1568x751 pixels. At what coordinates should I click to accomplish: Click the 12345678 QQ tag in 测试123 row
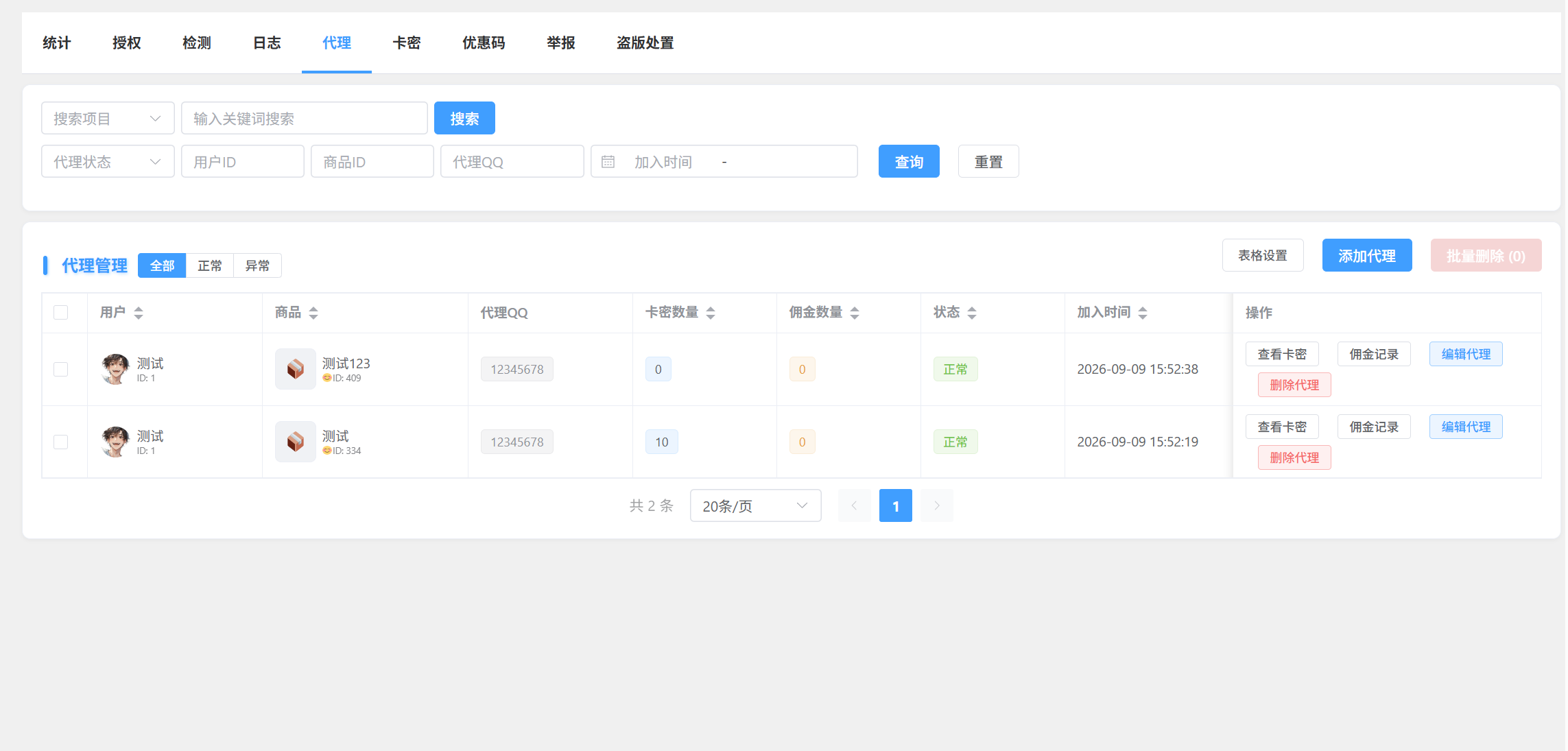pos(517,369)
